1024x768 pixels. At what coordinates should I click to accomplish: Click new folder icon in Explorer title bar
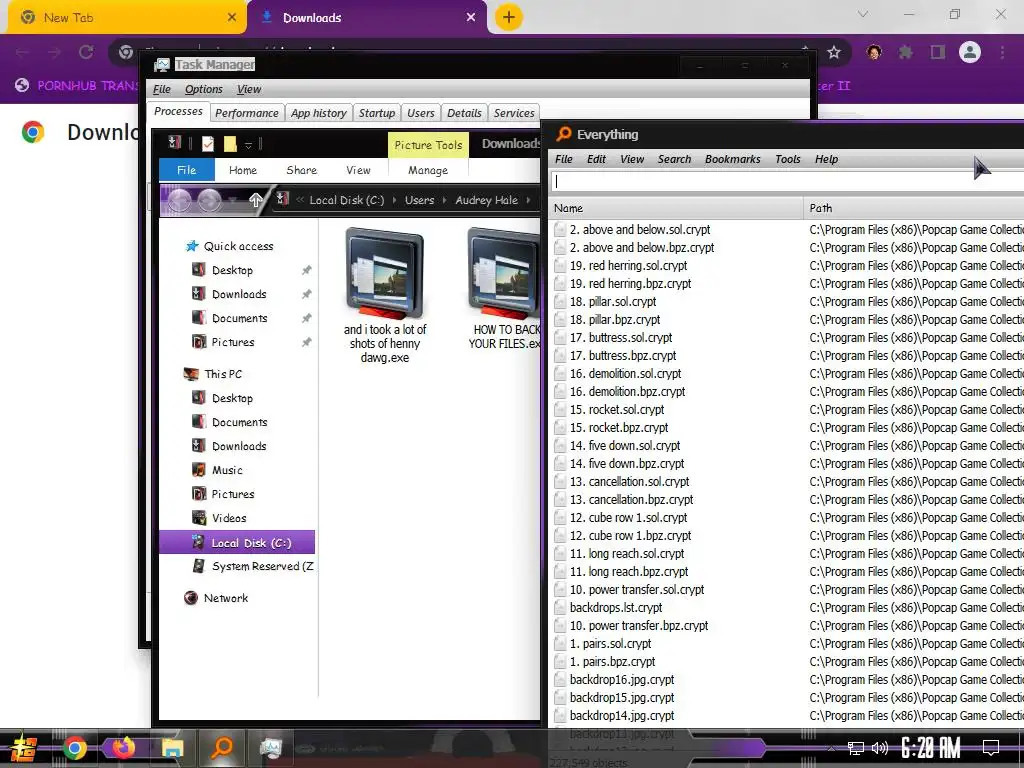tap(230, 144)
